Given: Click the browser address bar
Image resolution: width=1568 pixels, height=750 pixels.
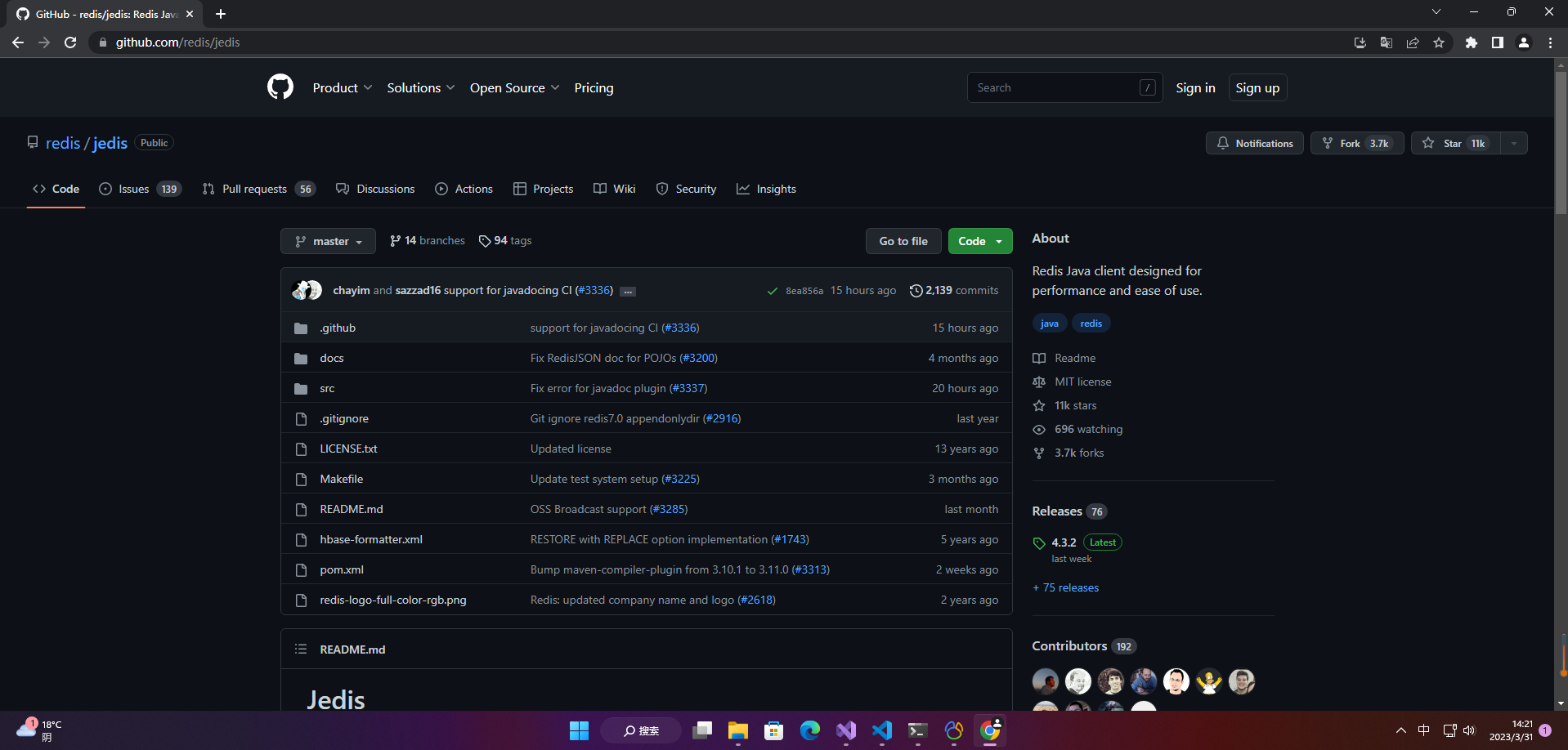Looking at the screenshot, I should pos(719,42).
